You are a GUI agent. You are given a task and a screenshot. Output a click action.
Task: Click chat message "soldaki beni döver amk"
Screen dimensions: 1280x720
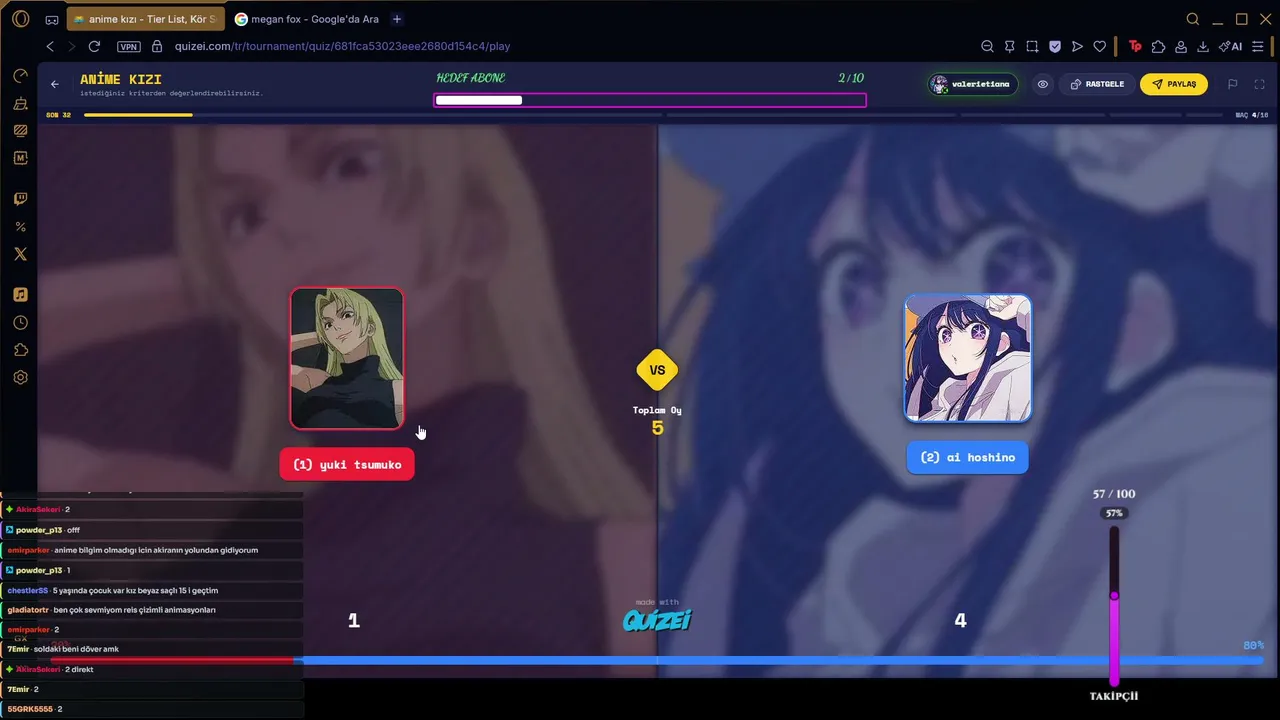click(x=76, y=649)
